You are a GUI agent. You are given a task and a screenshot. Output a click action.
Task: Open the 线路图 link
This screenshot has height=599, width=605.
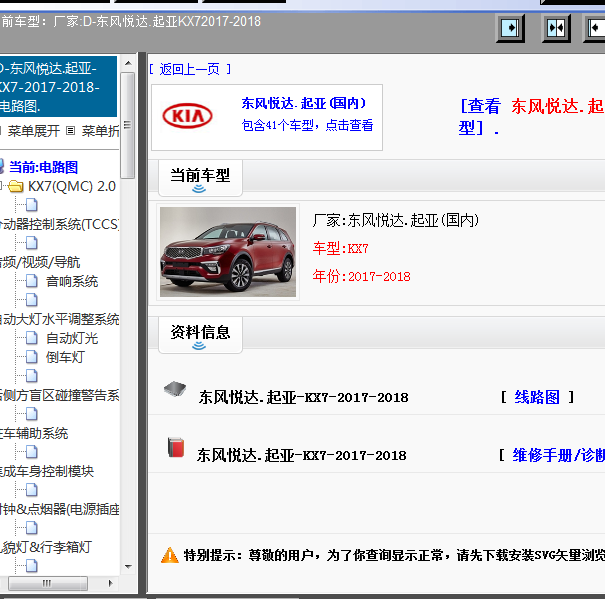[x=537, y=397]
